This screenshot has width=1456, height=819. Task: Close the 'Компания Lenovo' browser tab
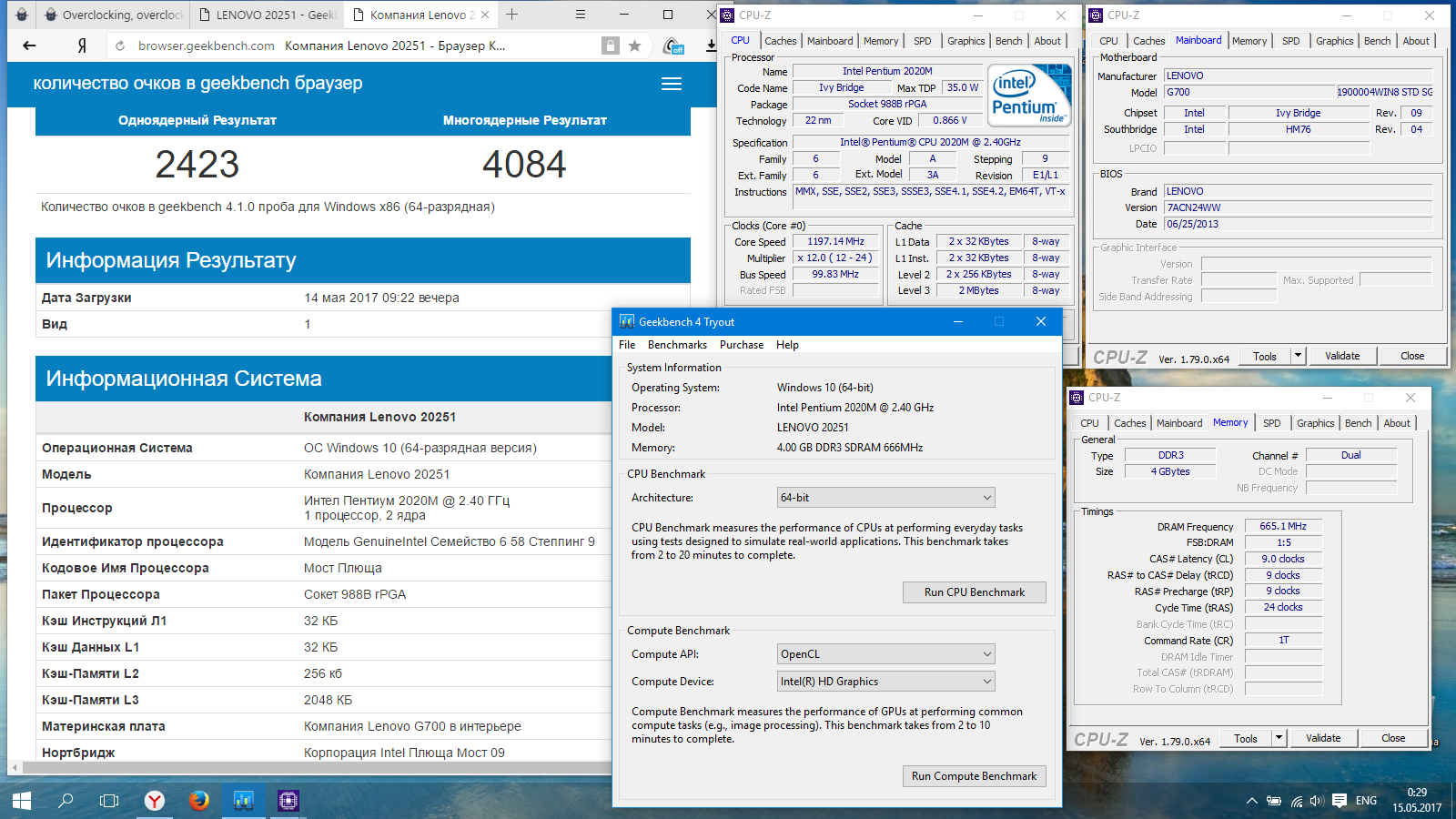[485, 15]
